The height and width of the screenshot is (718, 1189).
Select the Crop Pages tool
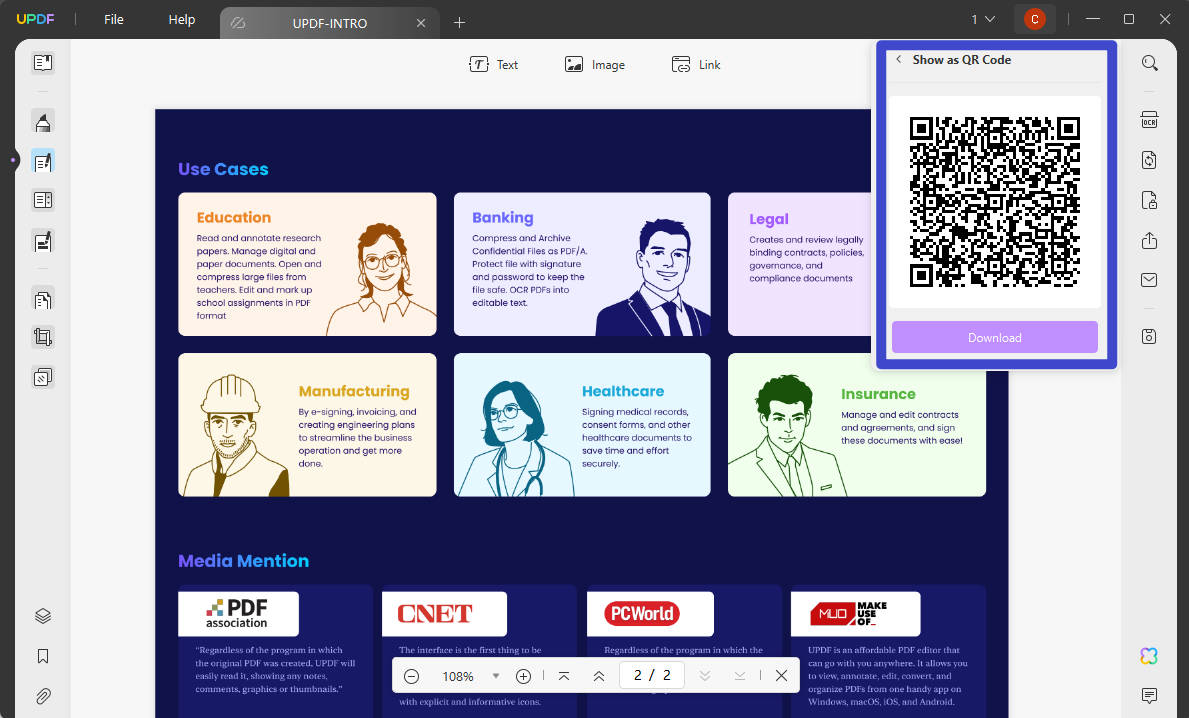[x=42, y=336]
